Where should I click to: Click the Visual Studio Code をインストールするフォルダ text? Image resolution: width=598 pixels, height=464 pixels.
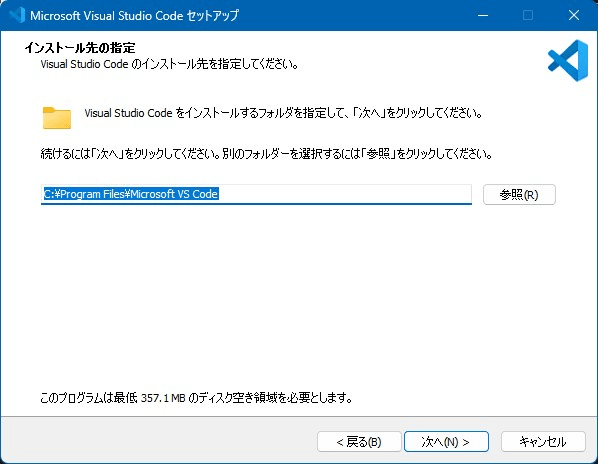pos(283,113)
